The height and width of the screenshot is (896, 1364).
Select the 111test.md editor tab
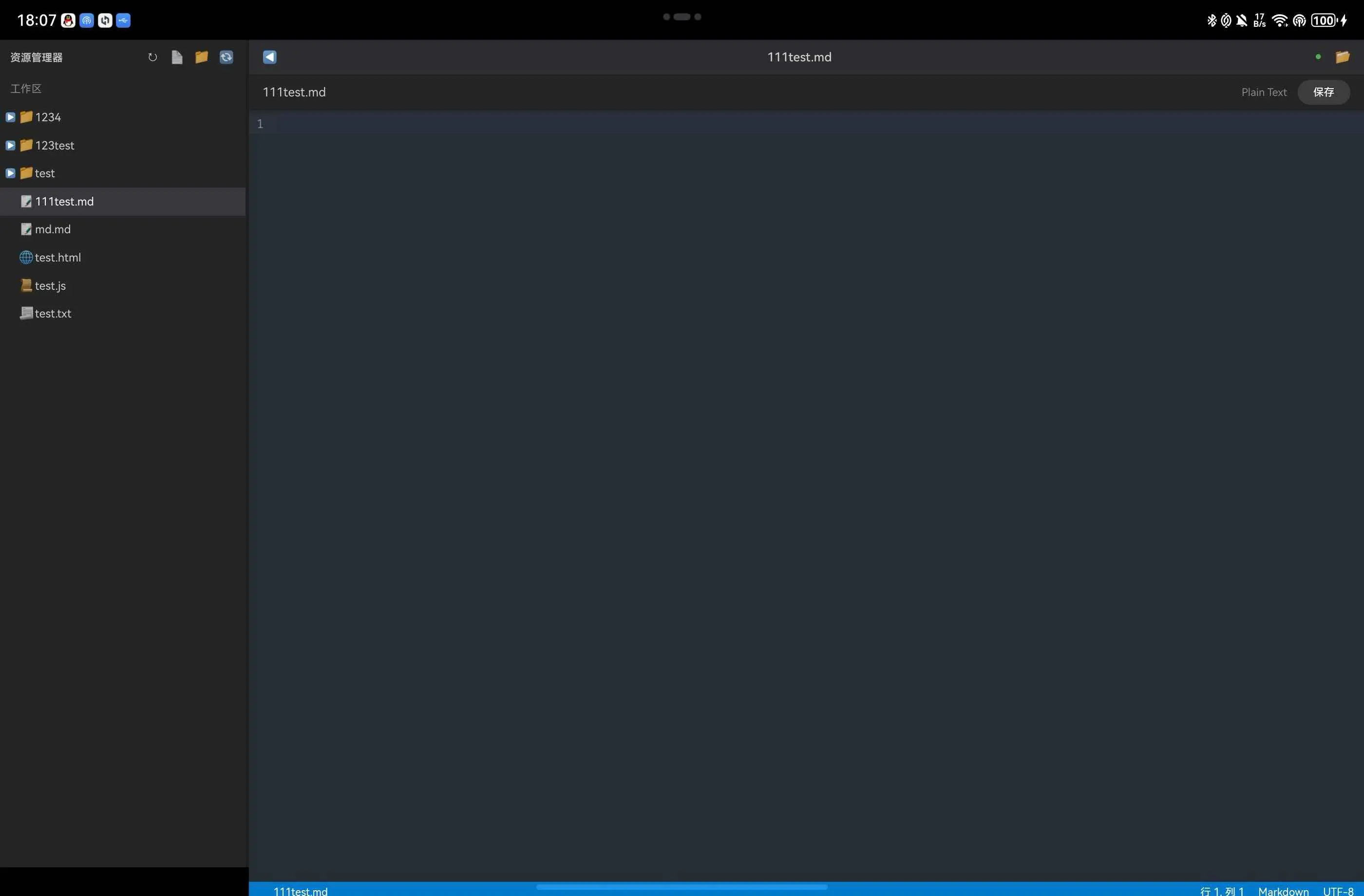[294, 92]
